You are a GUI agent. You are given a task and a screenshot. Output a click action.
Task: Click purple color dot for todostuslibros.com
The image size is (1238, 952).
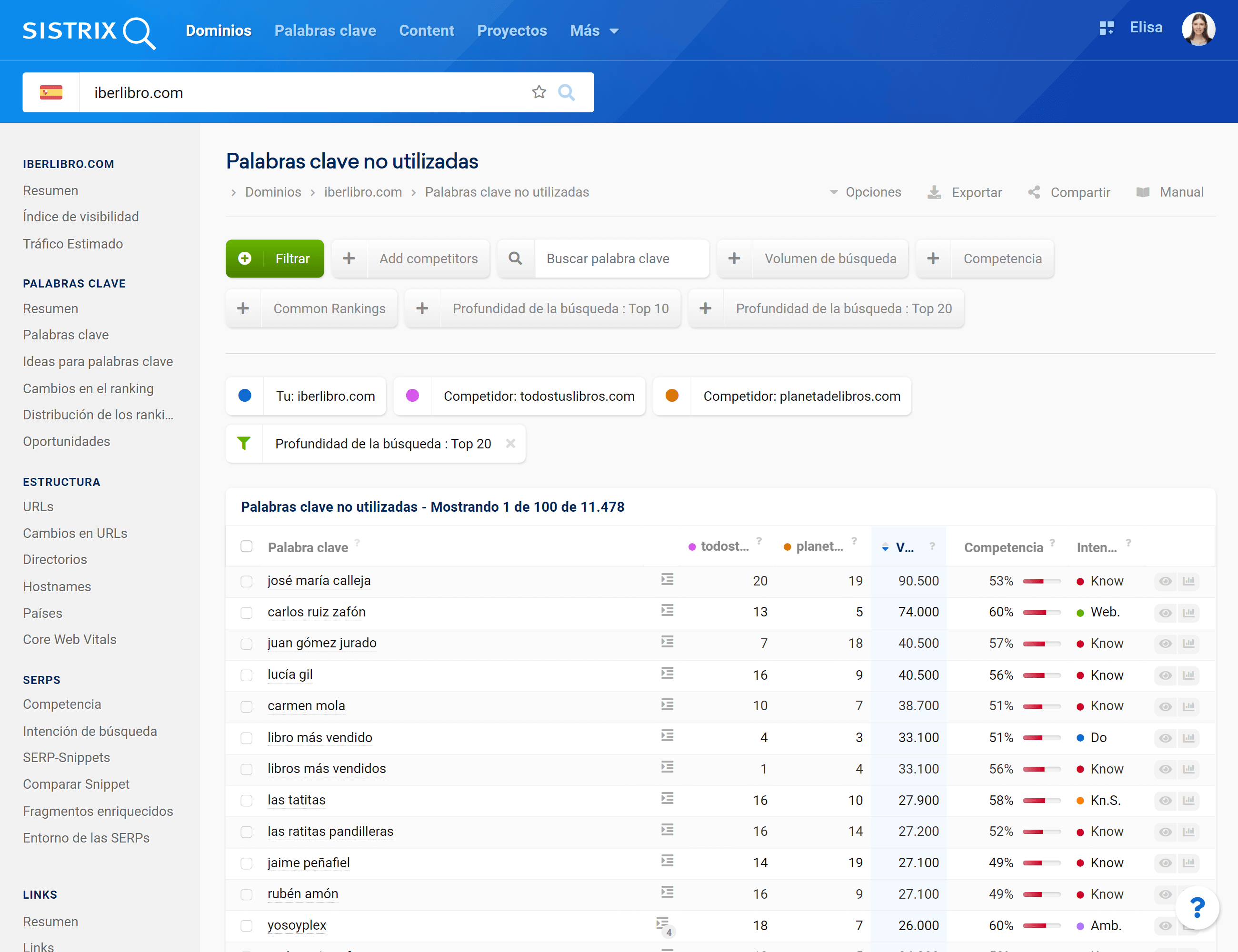pyautogui.click(x=412, y=396)
